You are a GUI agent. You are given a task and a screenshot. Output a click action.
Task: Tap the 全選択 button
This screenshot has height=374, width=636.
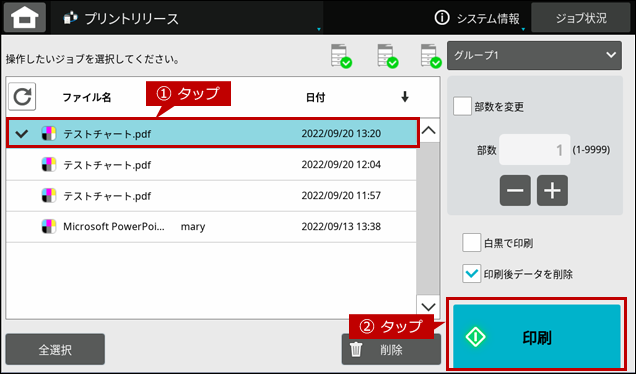click(x=55, y=350)
